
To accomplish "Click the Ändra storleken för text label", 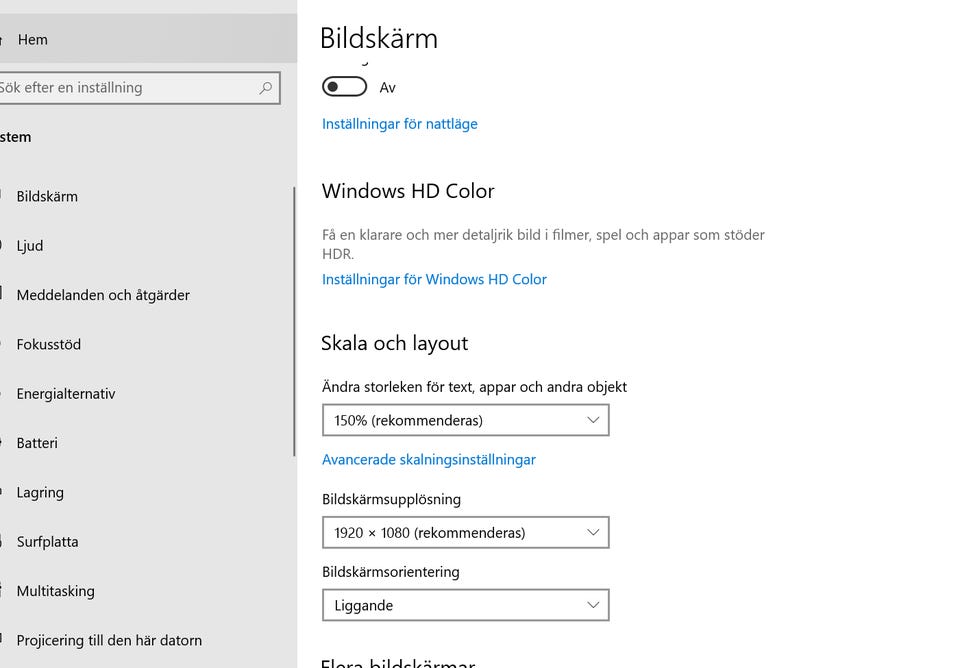I will coord(474,387).
